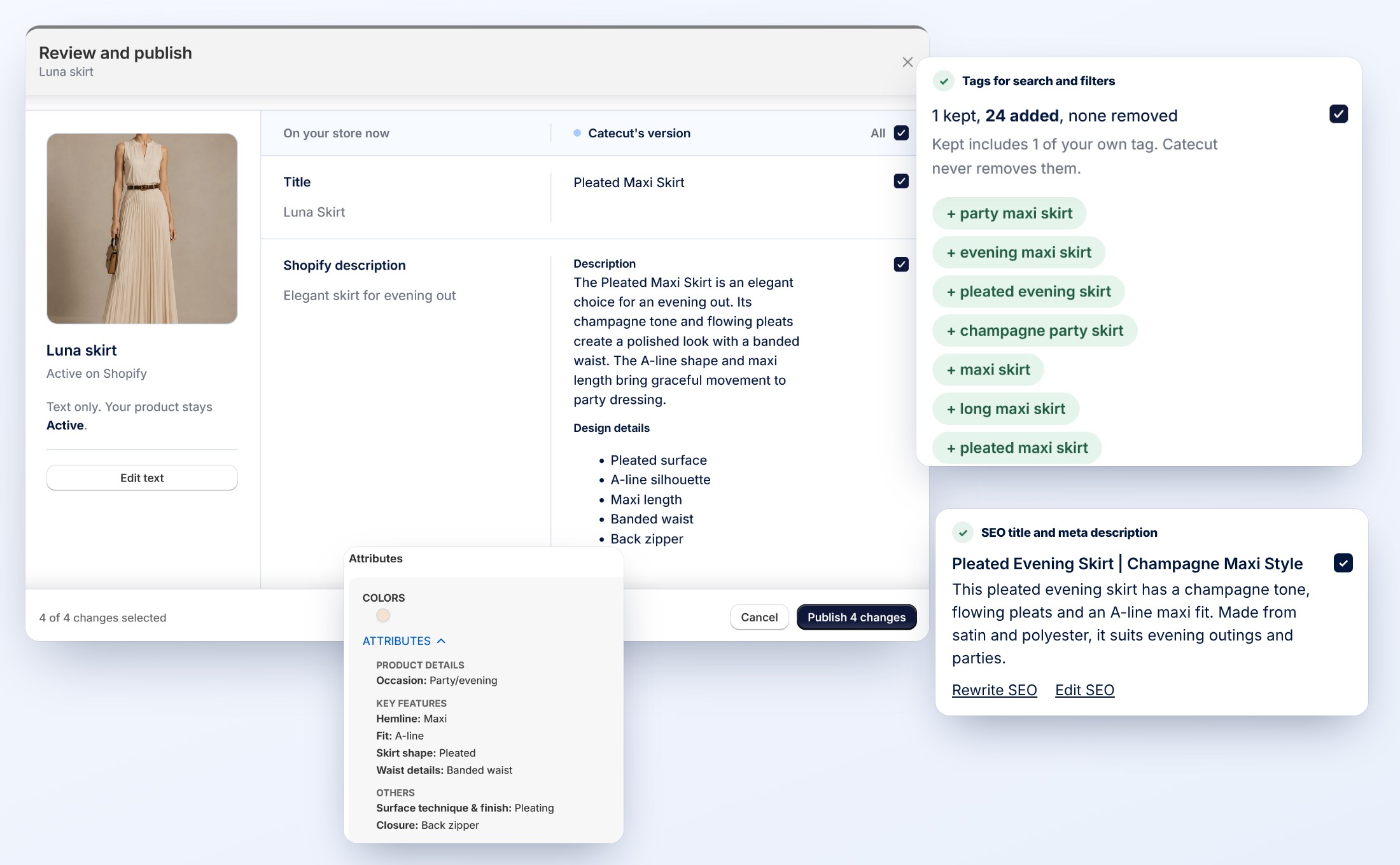Toggle the SEO title checkbox
1400x865 pixels.
(x=1343, y=563)
